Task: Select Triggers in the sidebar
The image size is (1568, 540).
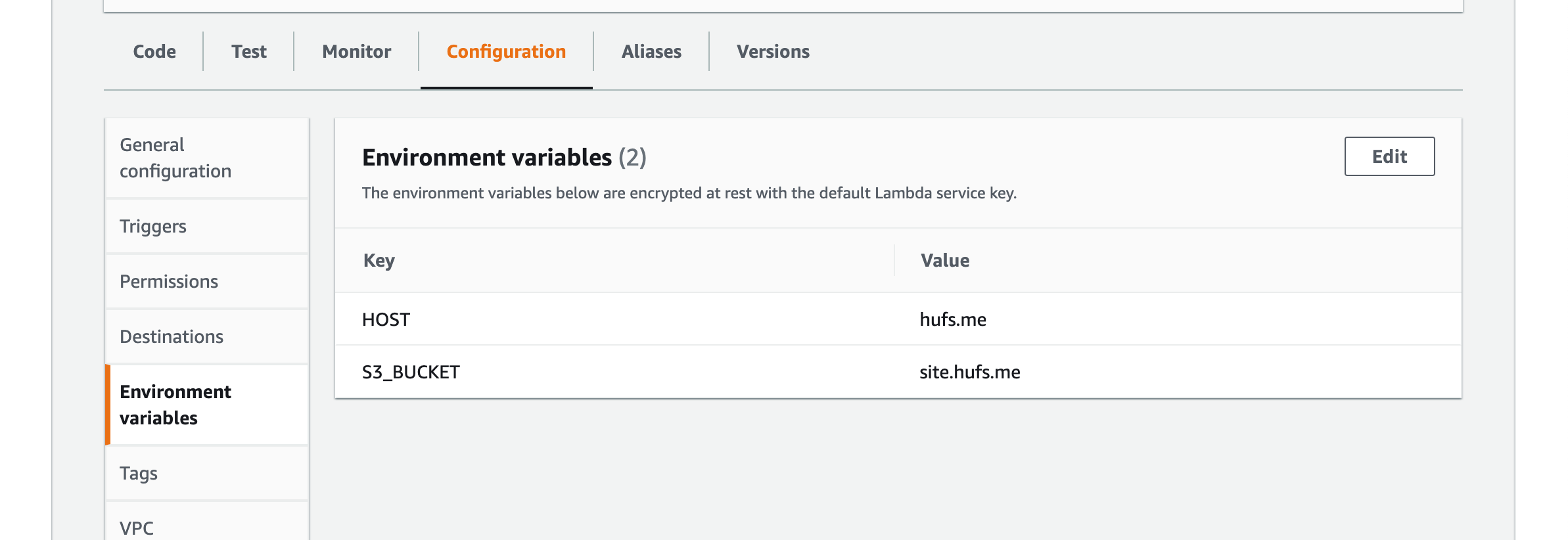Action: 153,226
